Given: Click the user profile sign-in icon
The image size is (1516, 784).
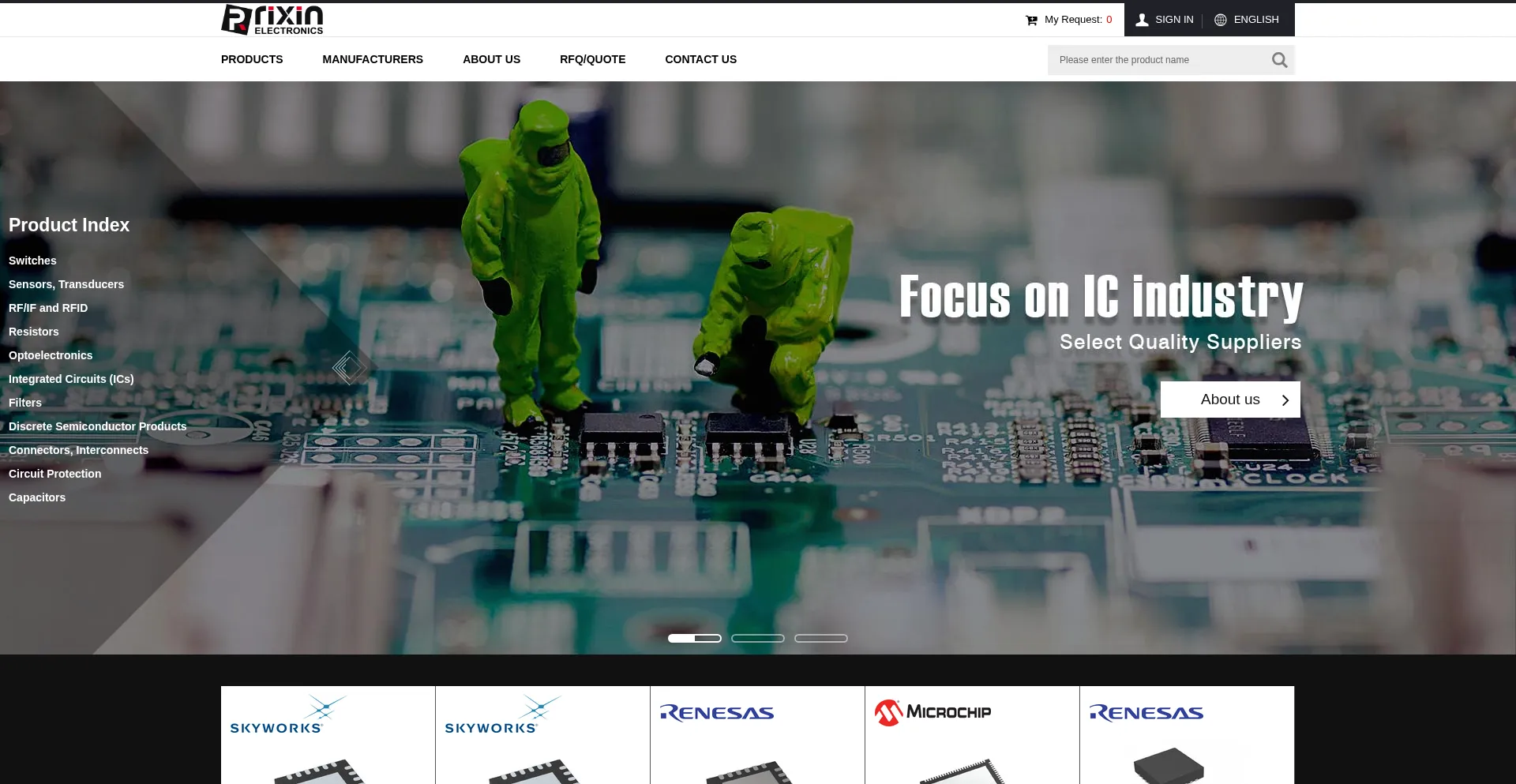Looking at the screenshot, I should tap(1142, 20).
